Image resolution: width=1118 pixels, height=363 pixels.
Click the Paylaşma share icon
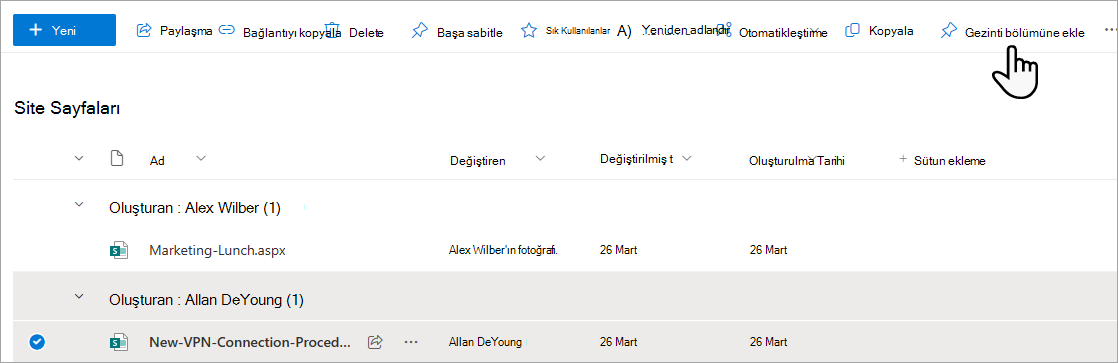tap(144, 31)
